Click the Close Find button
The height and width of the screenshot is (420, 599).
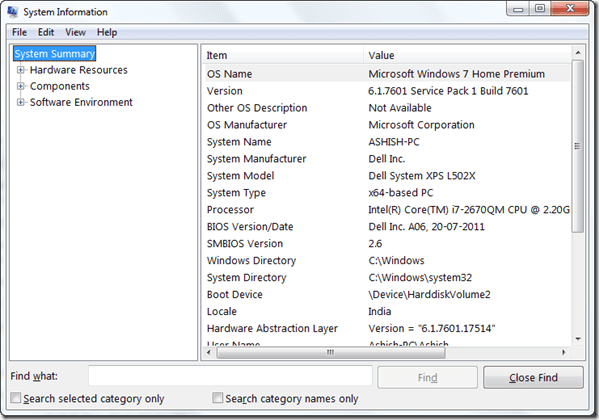coord(533,378)
